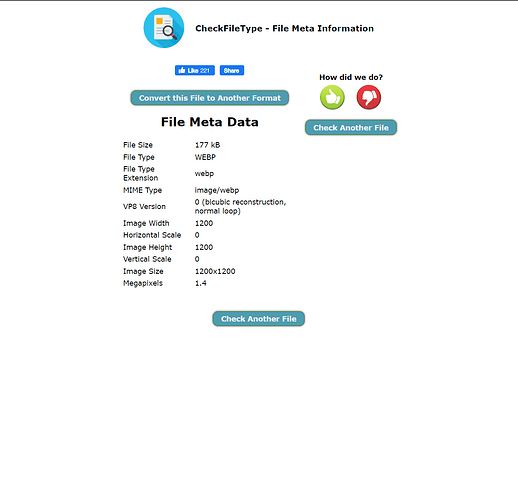Select the Megapixels value 1.4

[201, 283]
